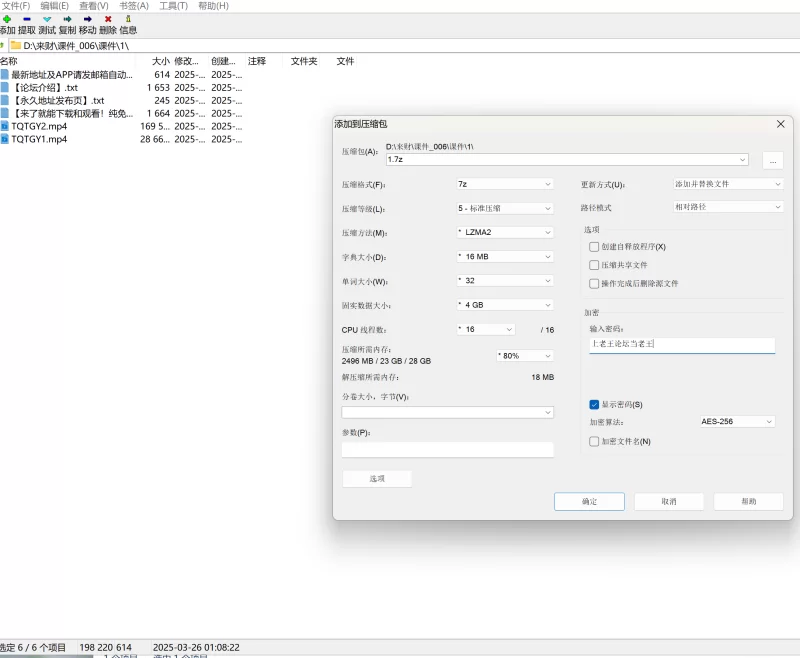
Task: Select the TQTGY1.mp4 file row
Action: click(121, 139)
